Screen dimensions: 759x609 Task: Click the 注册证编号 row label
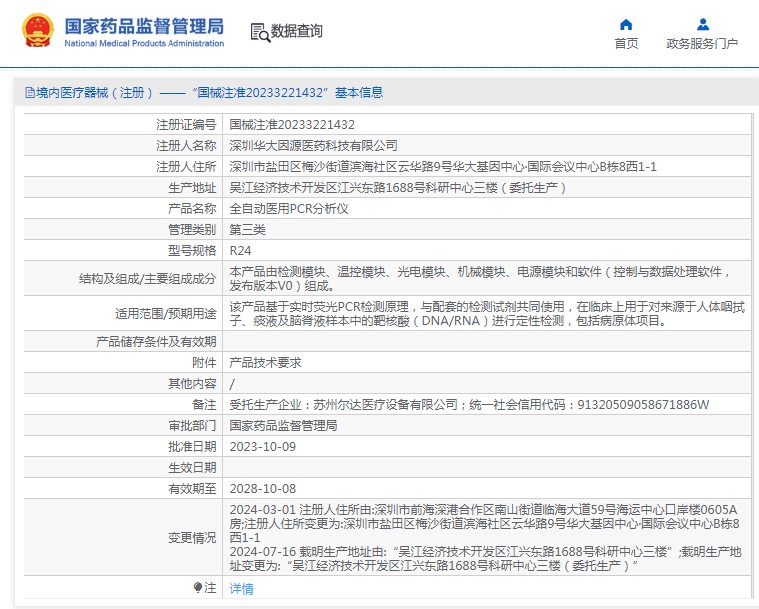[186, 125]
